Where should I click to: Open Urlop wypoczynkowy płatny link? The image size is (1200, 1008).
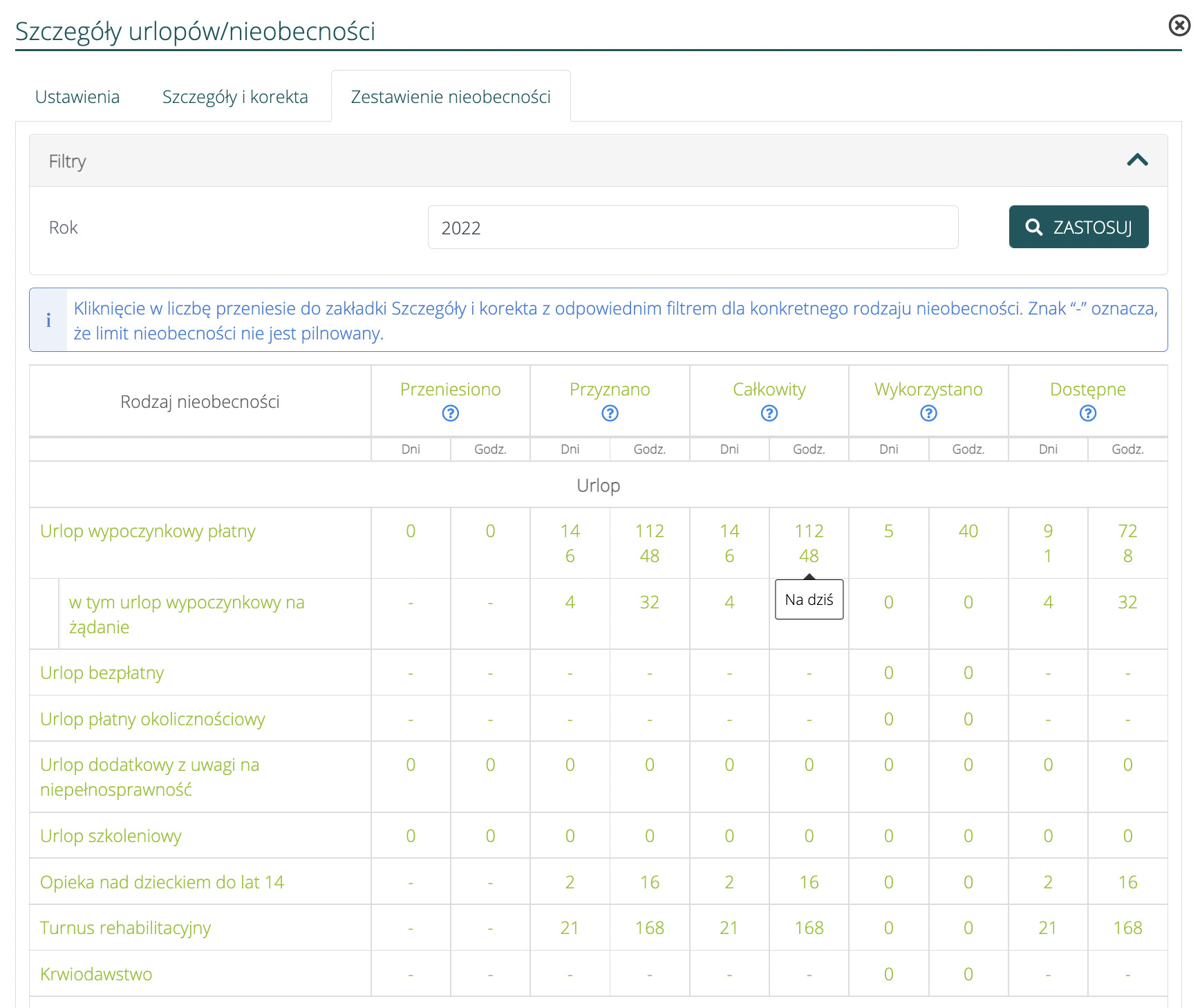[x=148, y=531]
